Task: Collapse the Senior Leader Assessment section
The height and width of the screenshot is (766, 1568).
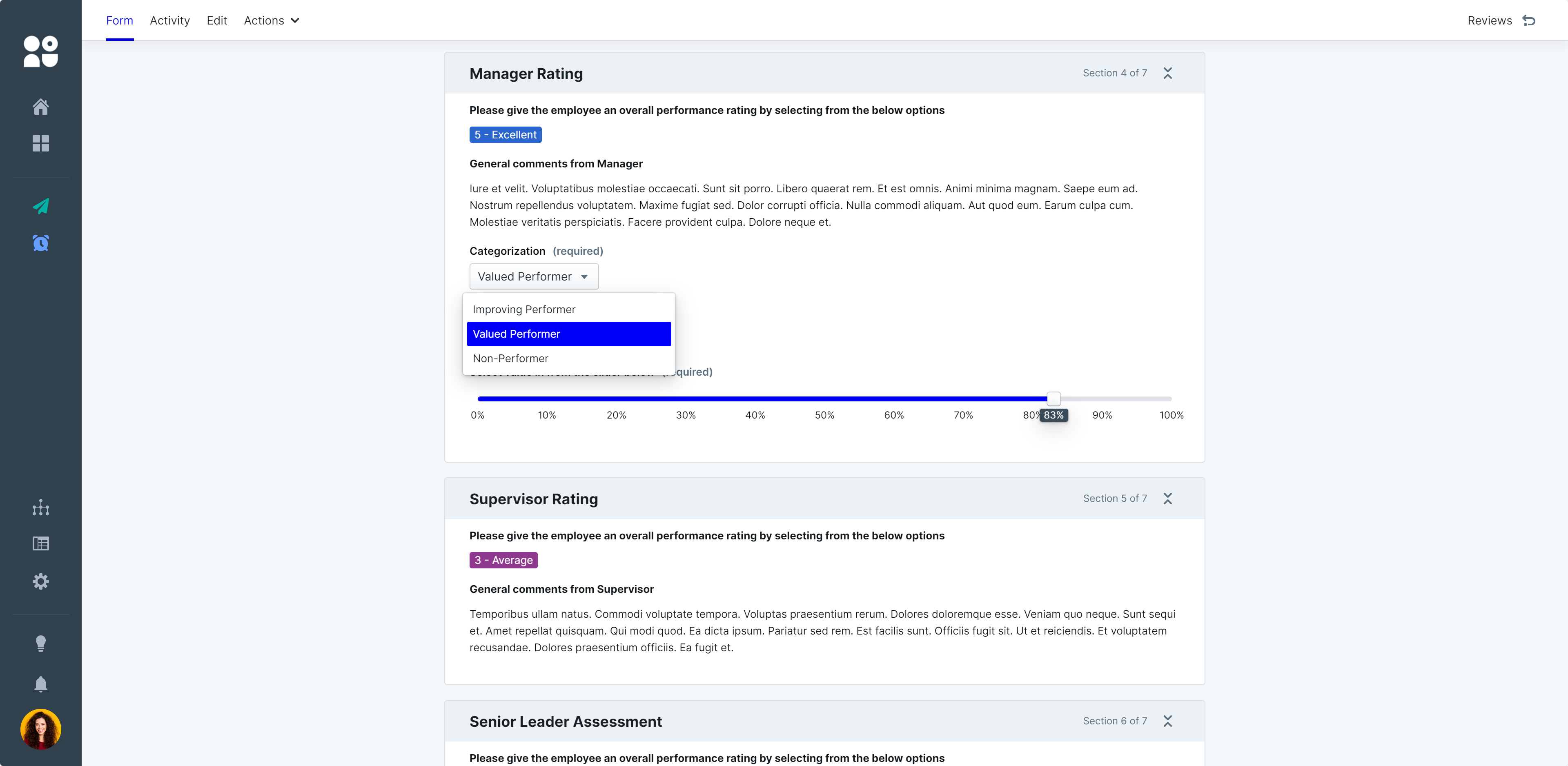Action: coord(1167,721)
